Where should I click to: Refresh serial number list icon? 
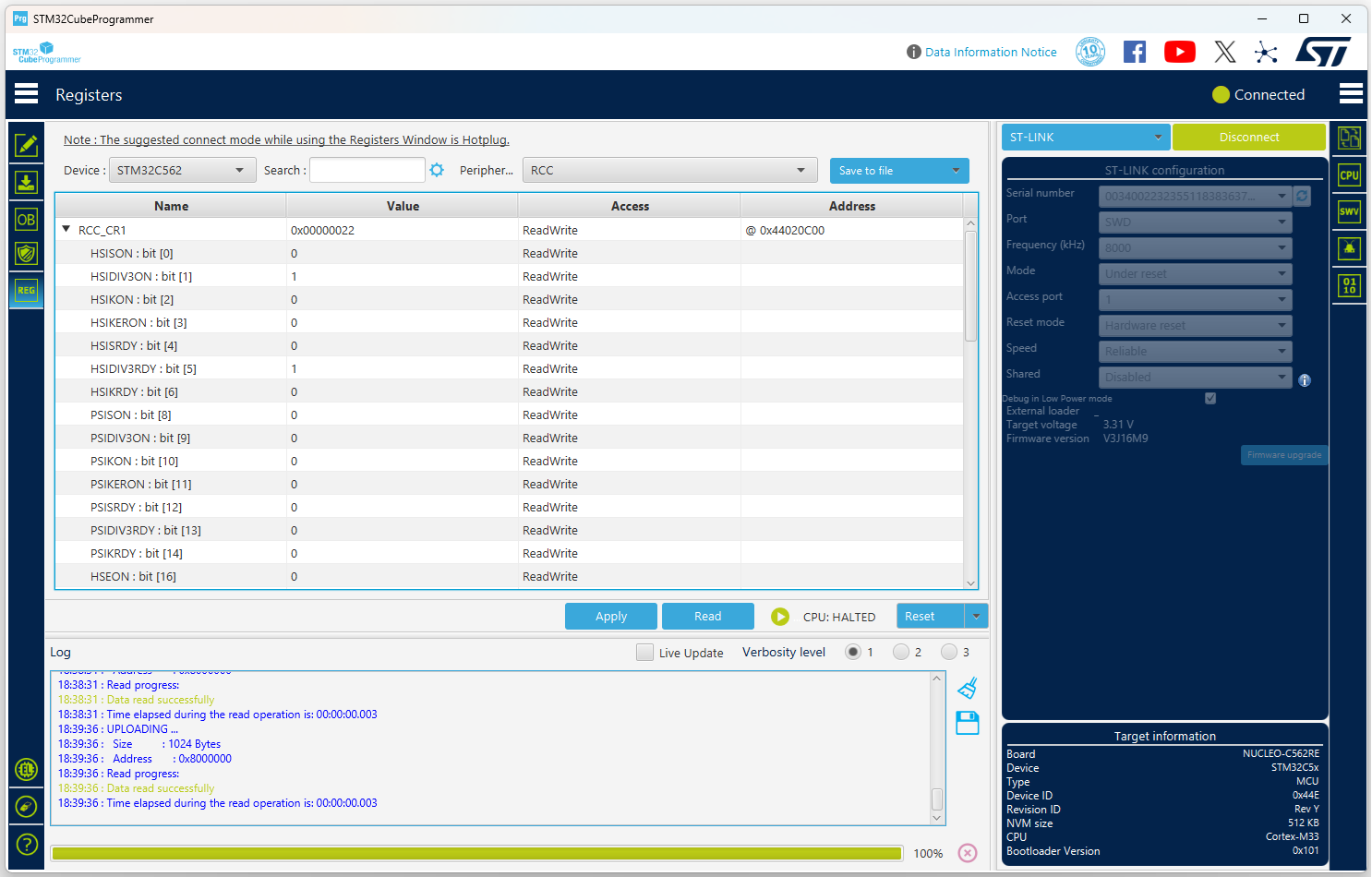(1302, 196)
